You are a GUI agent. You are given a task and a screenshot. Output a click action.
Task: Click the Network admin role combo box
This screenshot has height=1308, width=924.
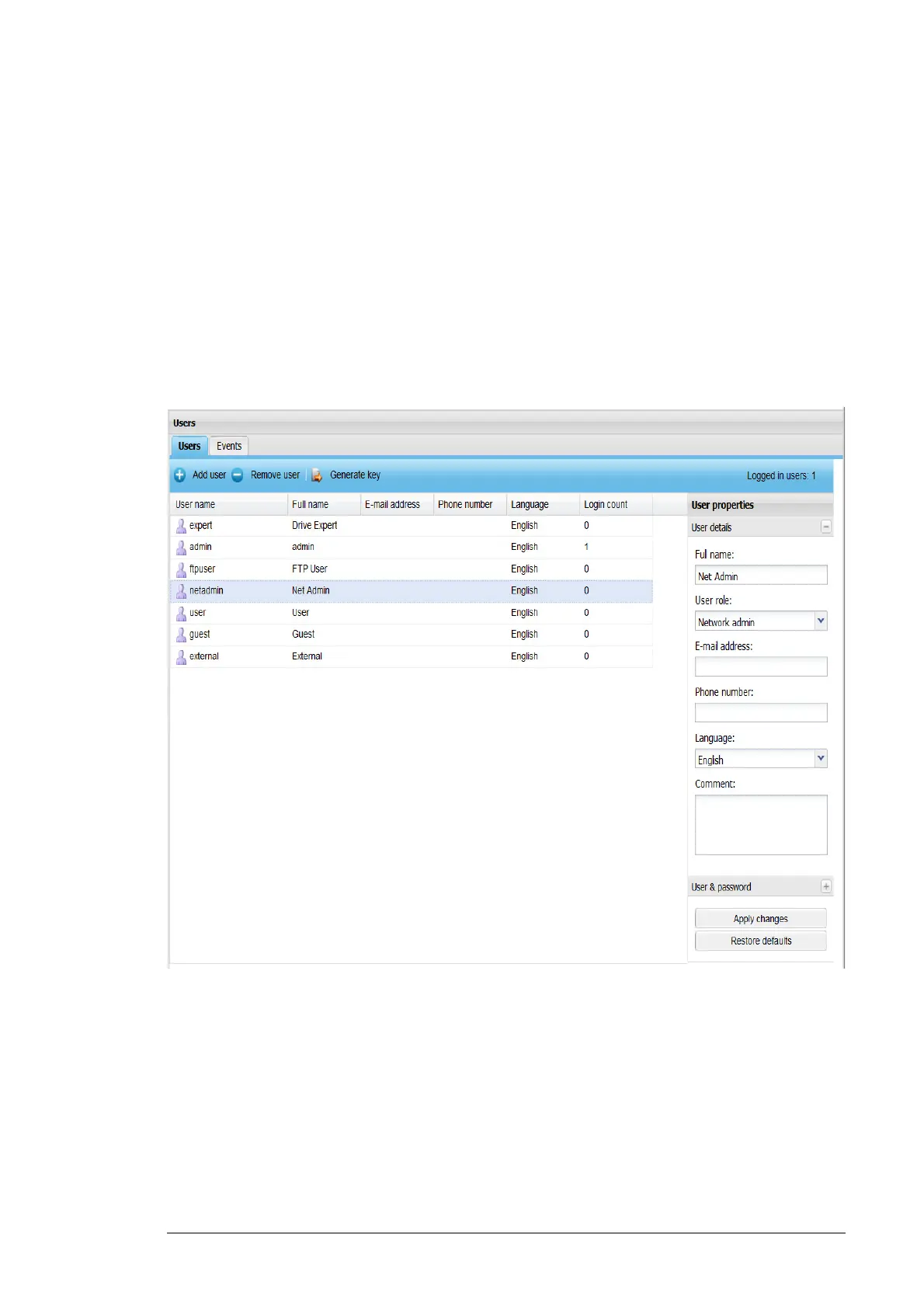click(x=761, y=621)
